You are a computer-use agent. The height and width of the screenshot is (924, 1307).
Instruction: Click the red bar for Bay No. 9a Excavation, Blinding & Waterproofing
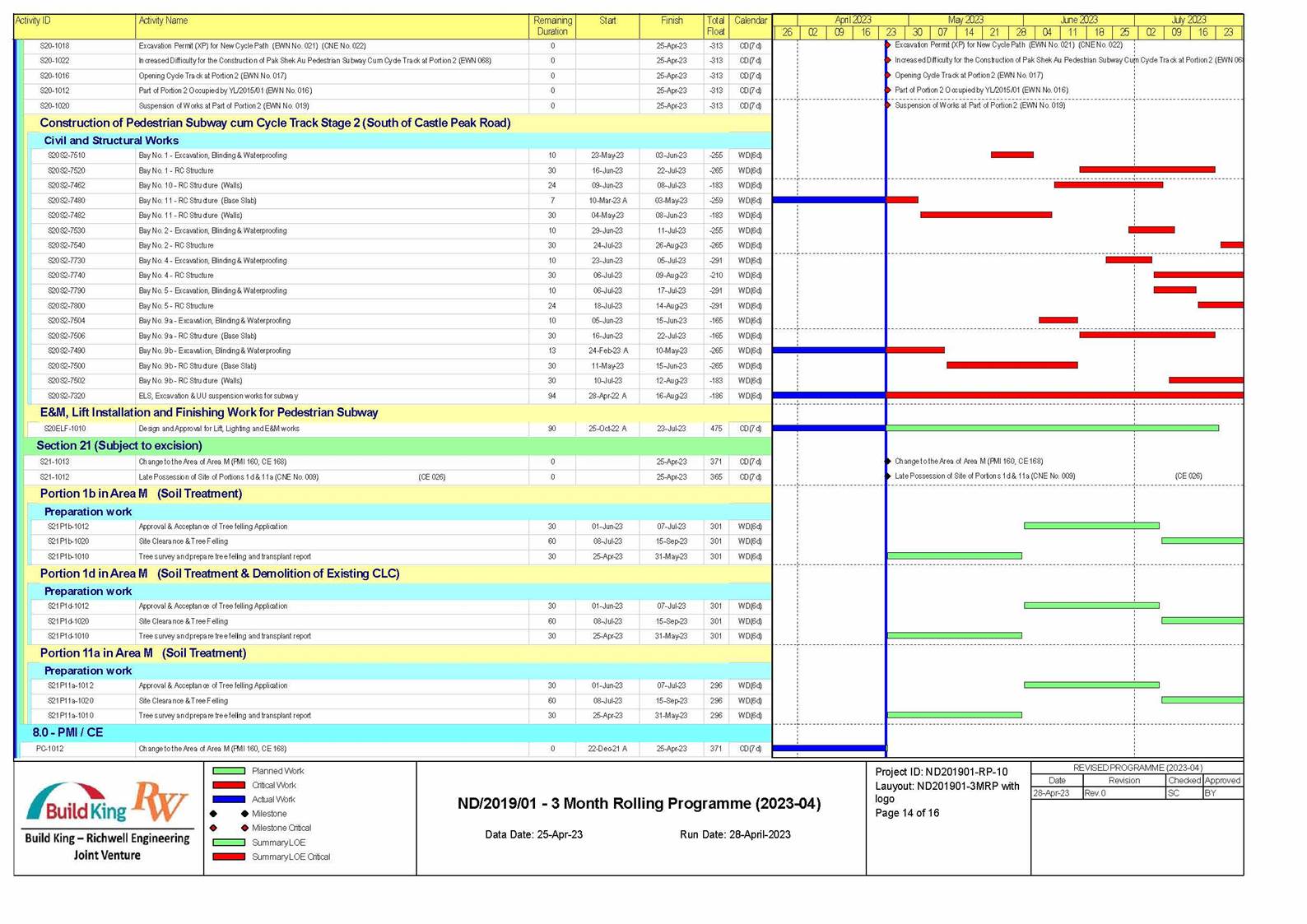(x=1058, y=320)
